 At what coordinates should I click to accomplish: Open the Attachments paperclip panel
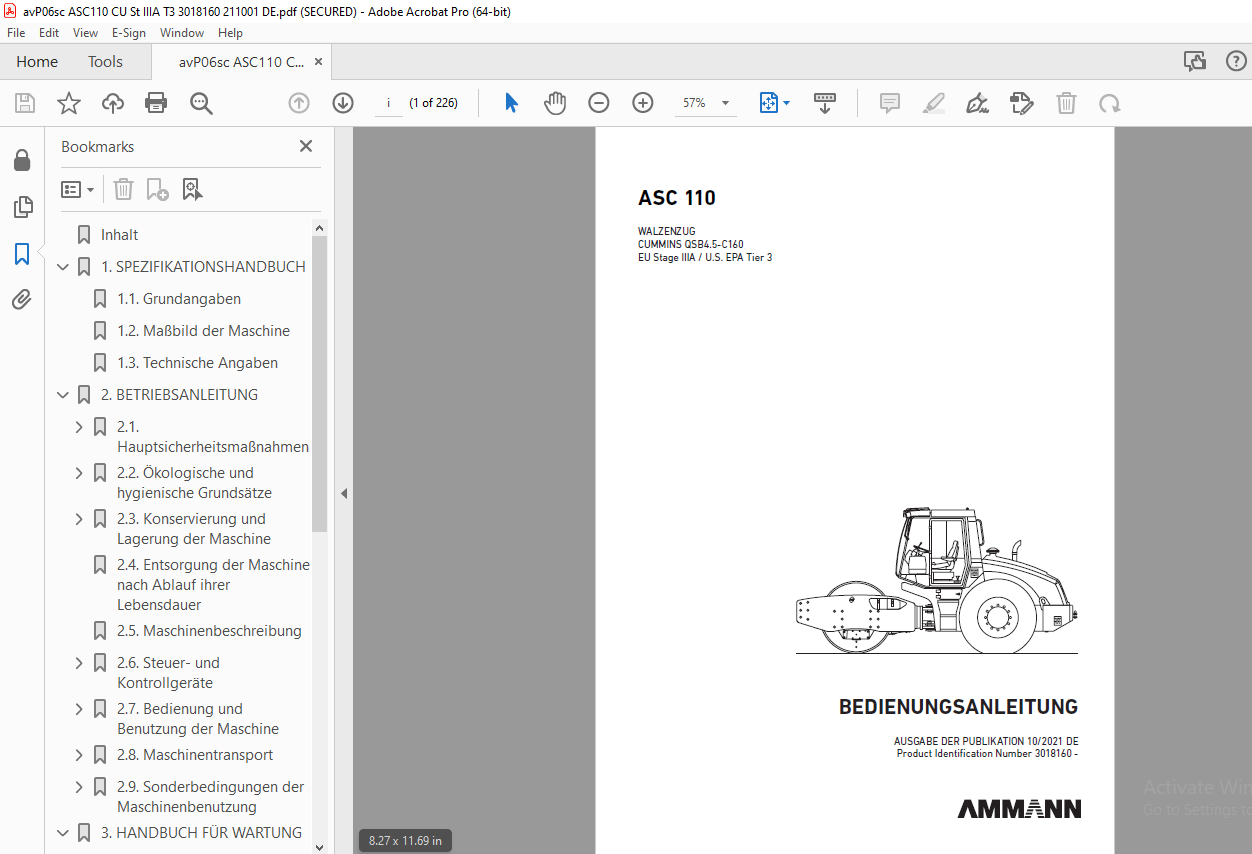pos(22,299)
